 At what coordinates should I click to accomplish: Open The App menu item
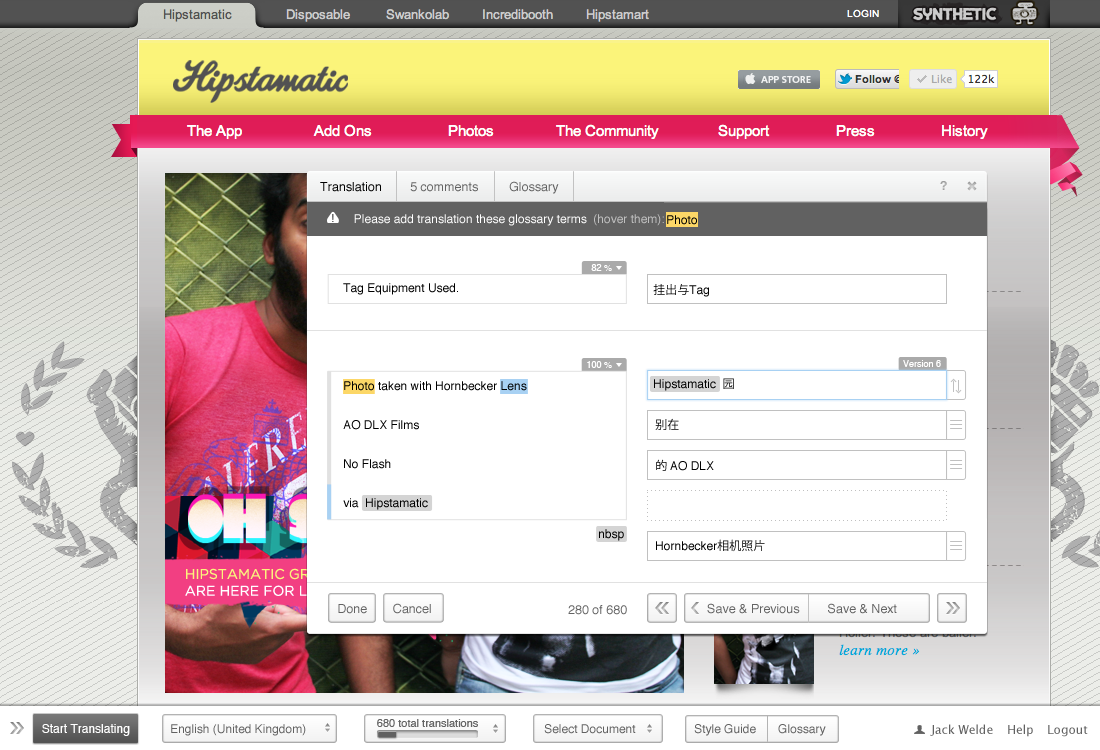click(215, 131)
